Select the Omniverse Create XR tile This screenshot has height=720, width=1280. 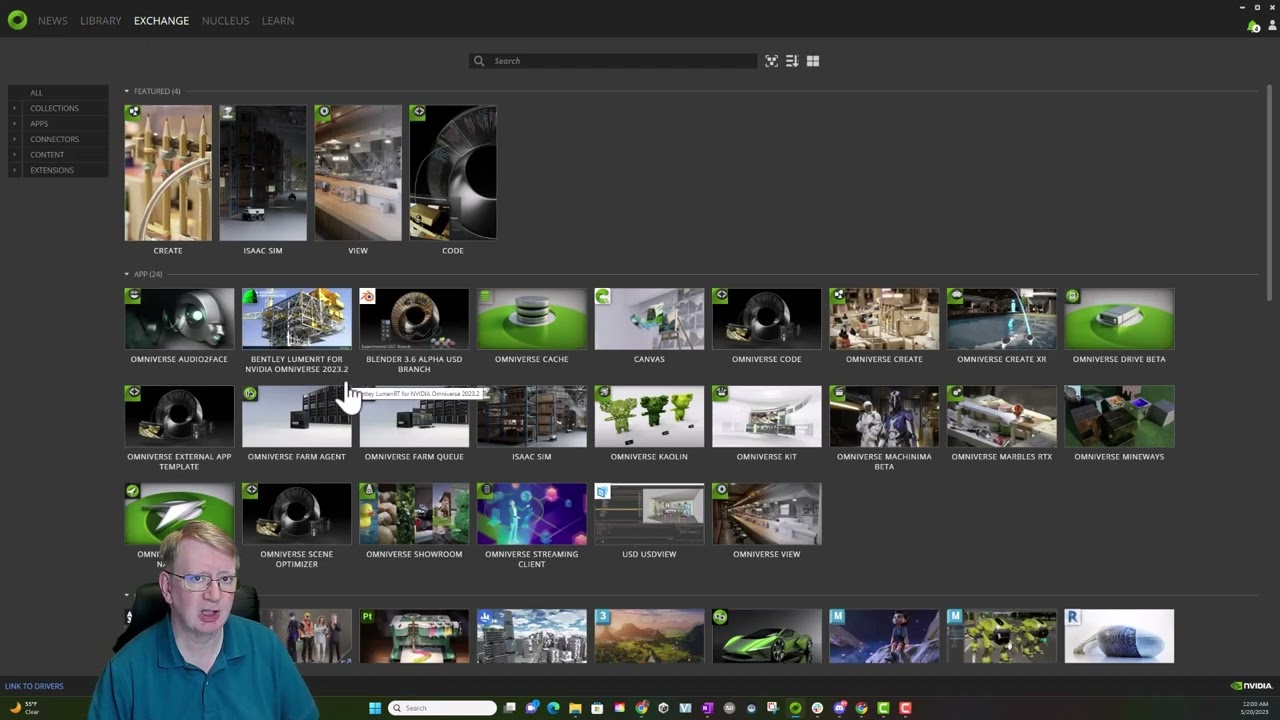tap(1002, 326)
